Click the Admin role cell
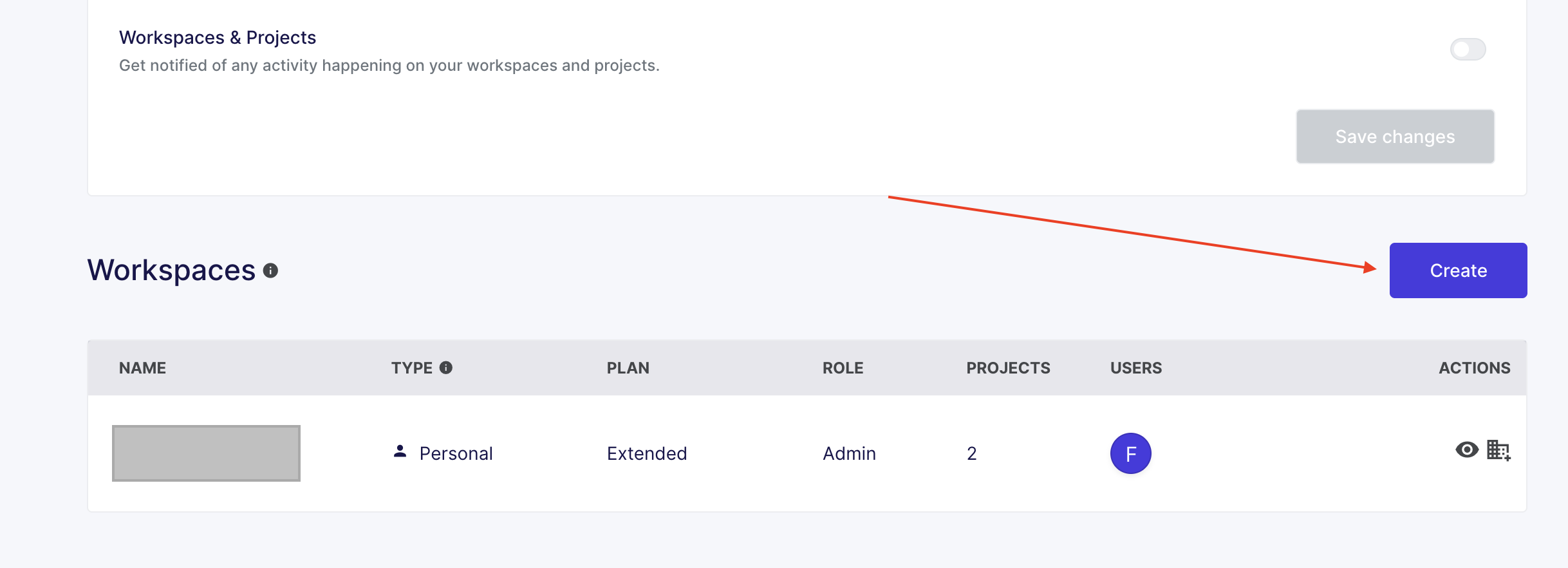Viewport: 1568px width, 568px height. pyautogui.click(x=848, y=454)
